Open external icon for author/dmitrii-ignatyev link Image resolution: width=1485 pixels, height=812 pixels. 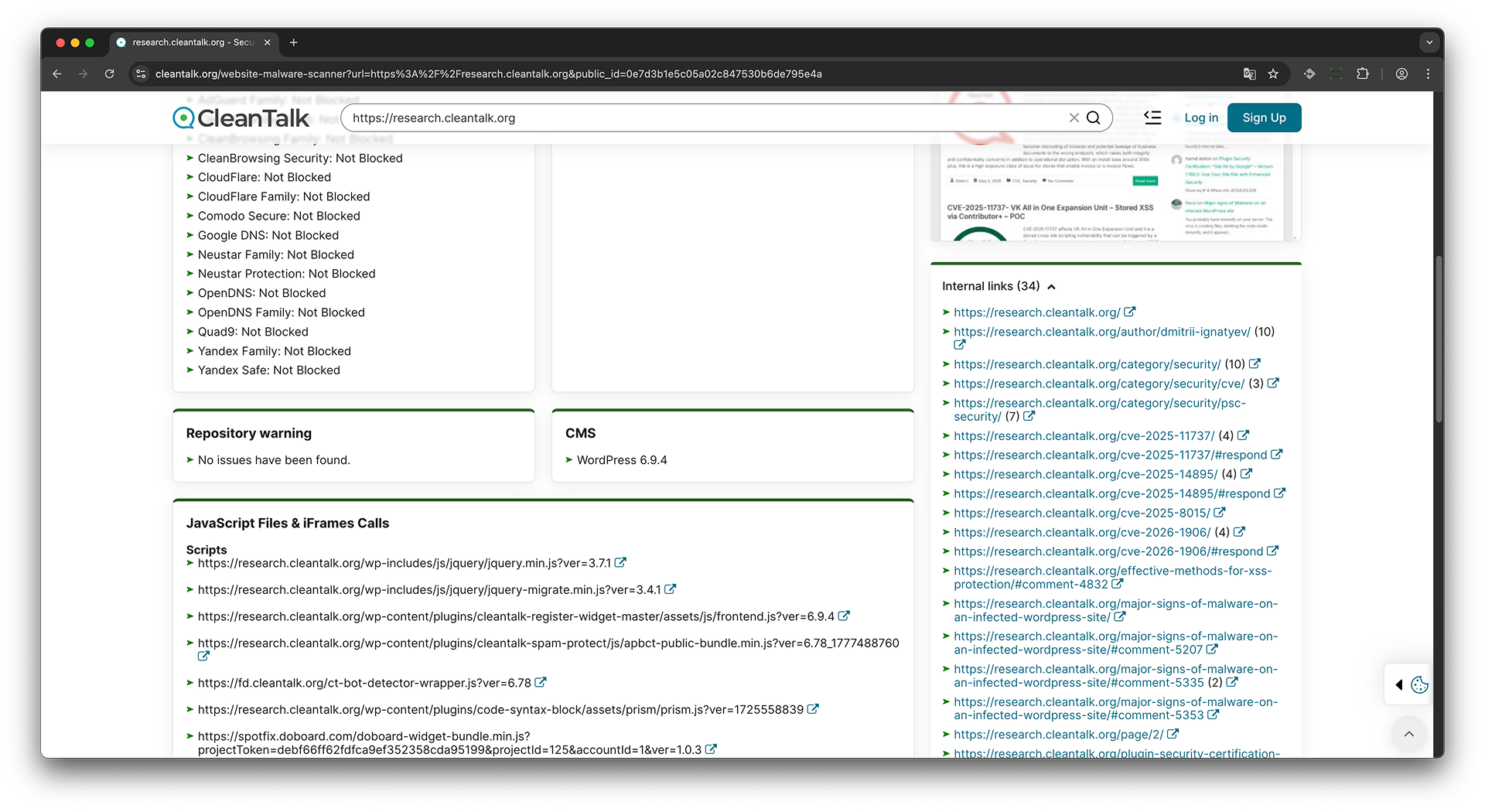pos(960,345)
